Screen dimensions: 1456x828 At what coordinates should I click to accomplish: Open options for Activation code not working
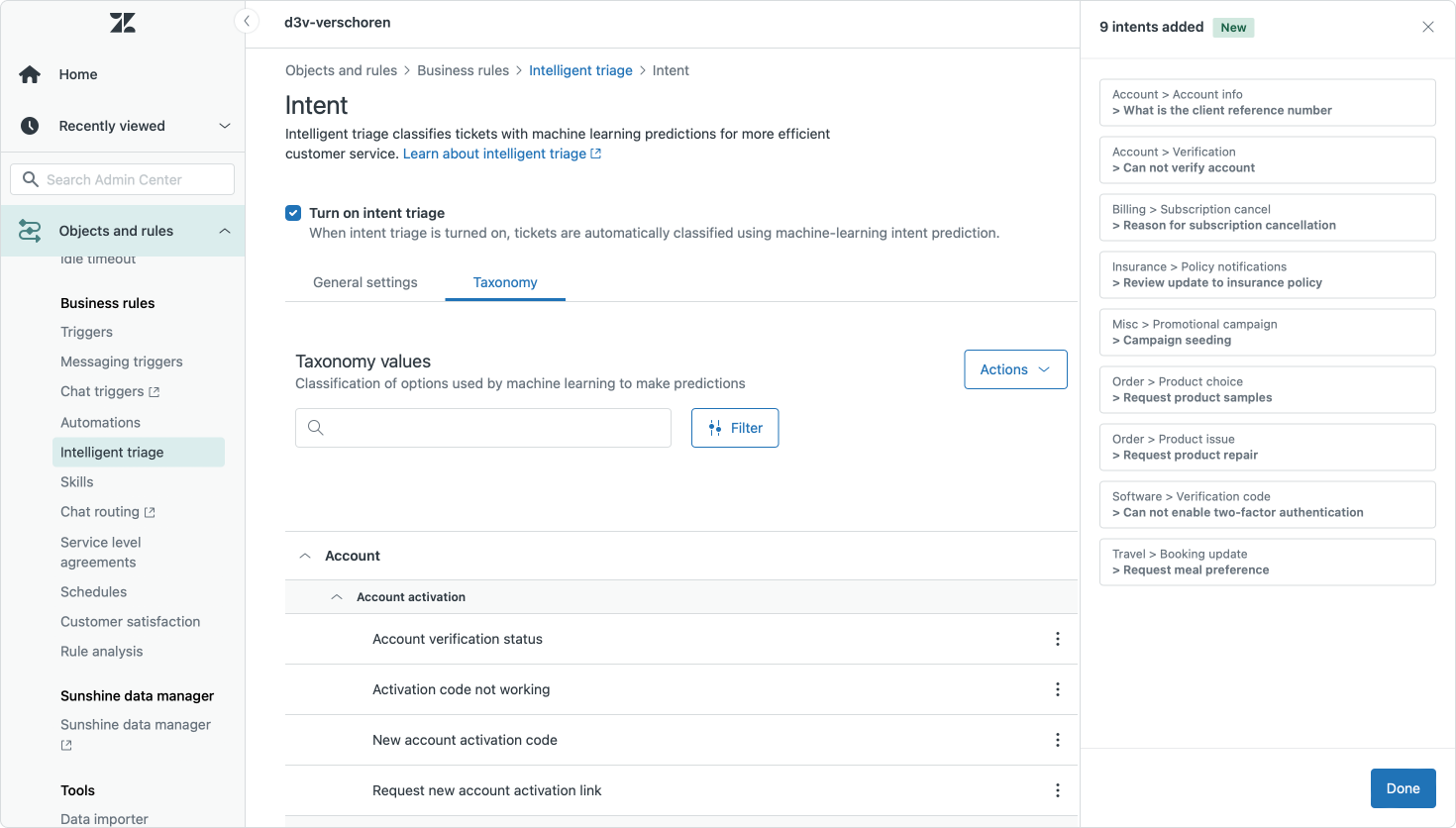click(x=1058, y=689)
